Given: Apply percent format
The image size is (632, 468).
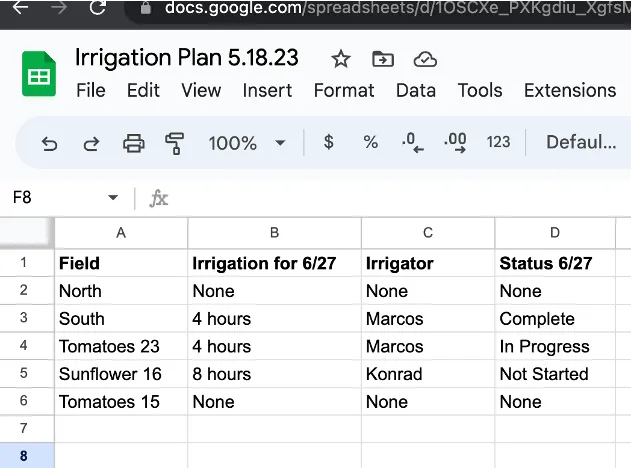Looking at the screenshot, I should pyautogui.click(x=371, y=142).
